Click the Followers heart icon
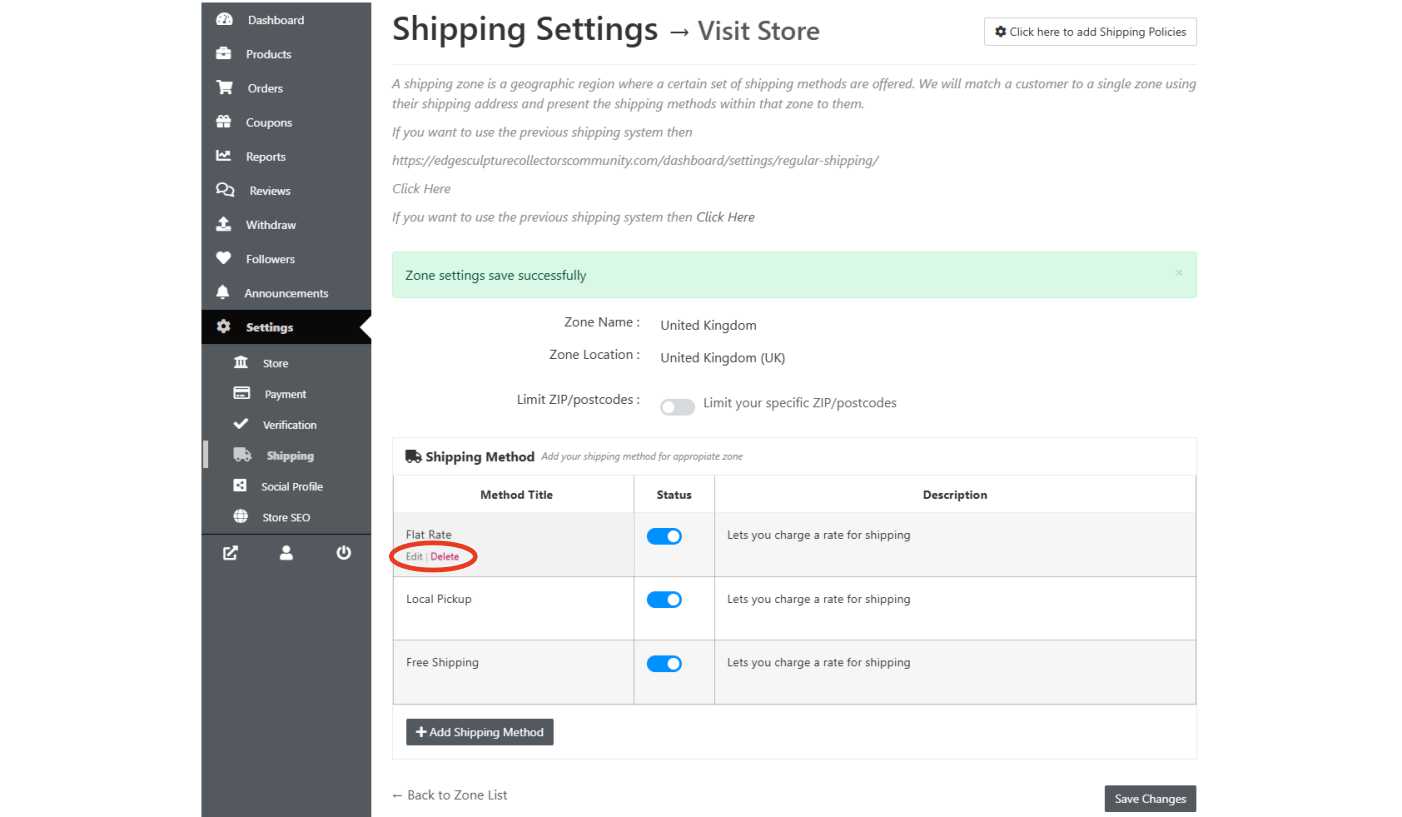Image resolution: width=1402 pixels, height=817 pixels. [224, 259]
